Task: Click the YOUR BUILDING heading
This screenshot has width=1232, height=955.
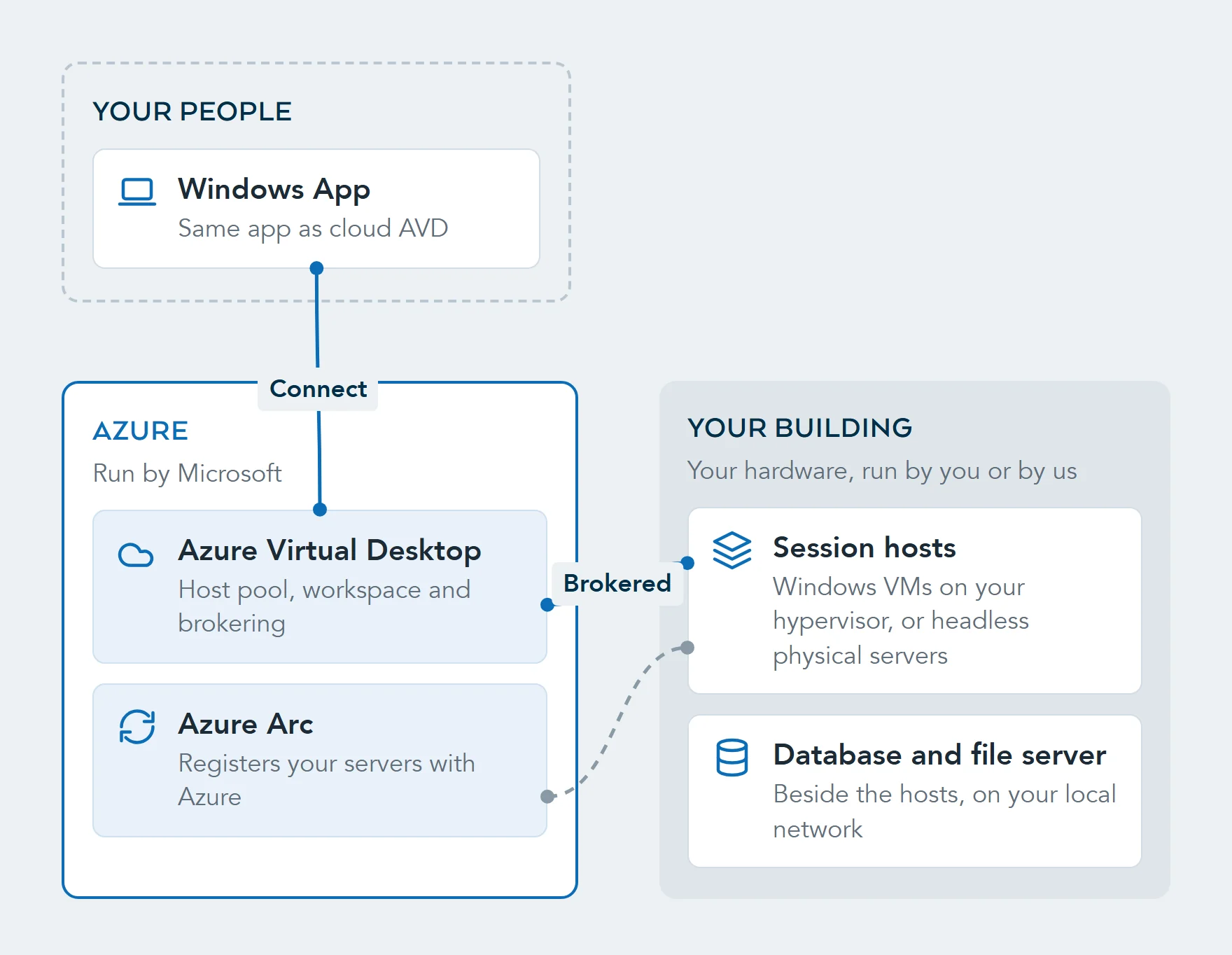Action: [800, 428]
